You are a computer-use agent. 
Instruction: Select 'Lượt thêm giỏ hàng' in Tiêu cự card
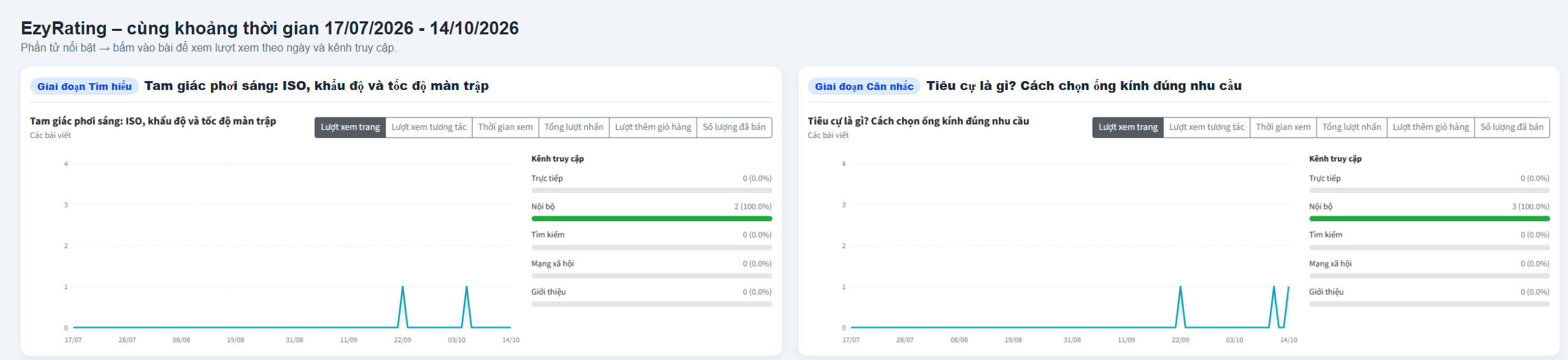pos(1431,127)
